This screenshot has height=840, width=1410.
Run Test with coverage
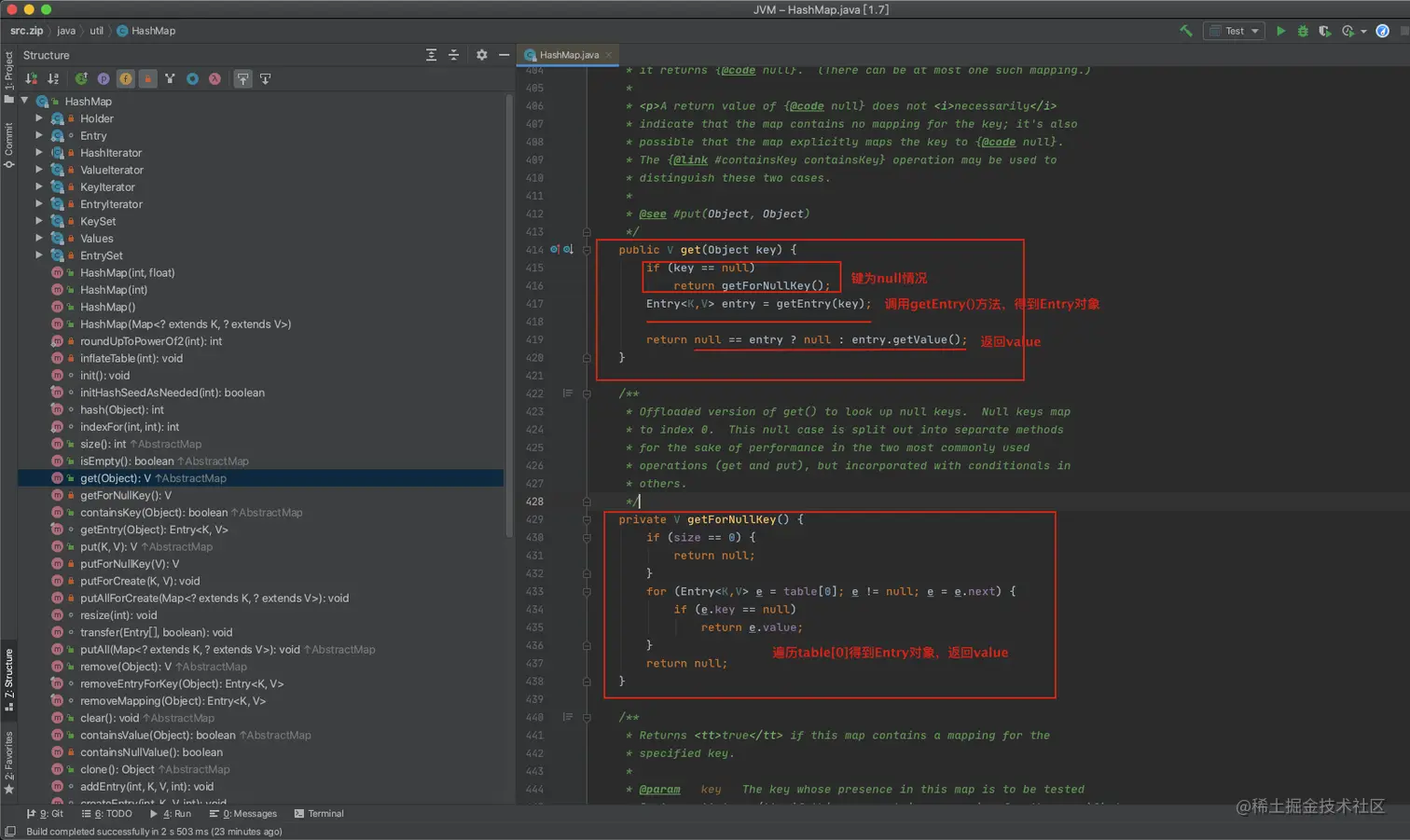[x=1324, y=31]
